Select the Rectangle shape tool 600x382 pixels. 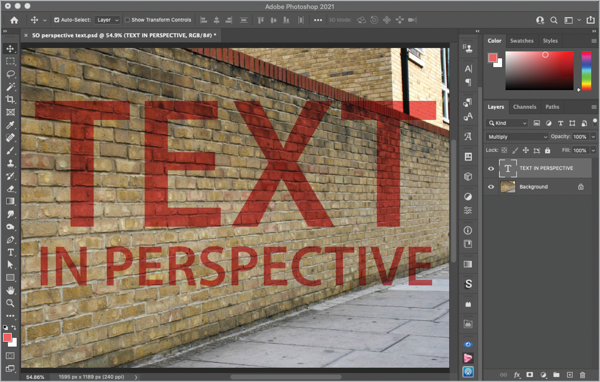click(x=10, y=278)
